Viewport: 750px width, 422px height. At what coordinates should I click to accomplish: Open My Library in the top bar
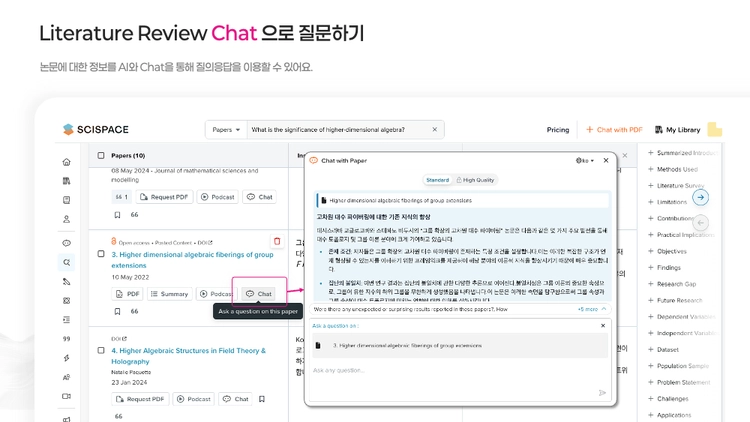click(677, 130)
